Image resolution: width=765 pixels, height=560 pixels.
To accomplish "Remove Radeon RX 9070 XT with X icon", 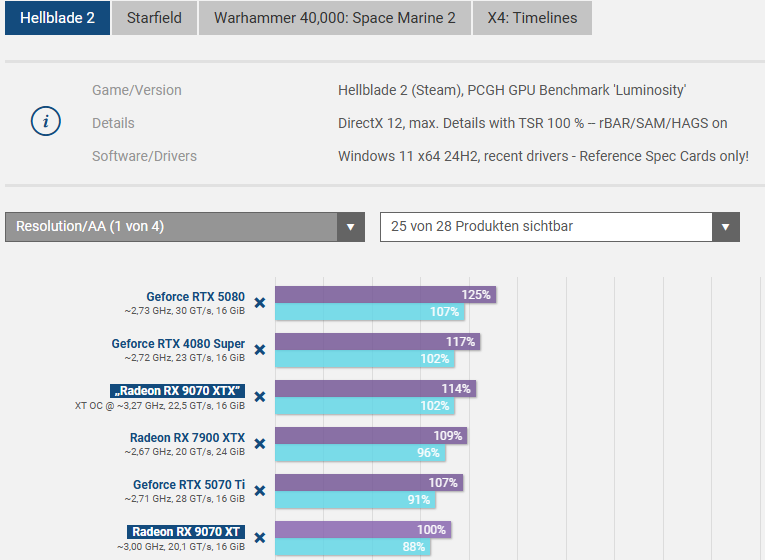I will tap(260, 538).
